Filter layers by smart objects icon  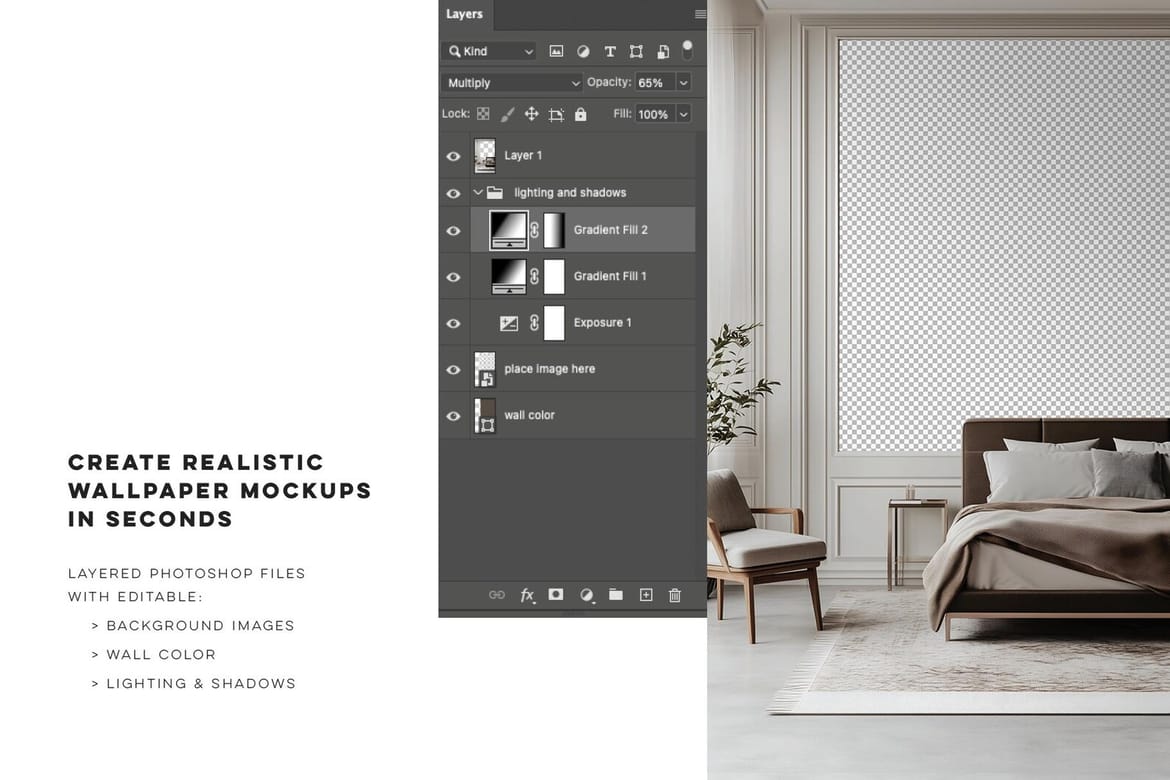click(x=663, y=52)
